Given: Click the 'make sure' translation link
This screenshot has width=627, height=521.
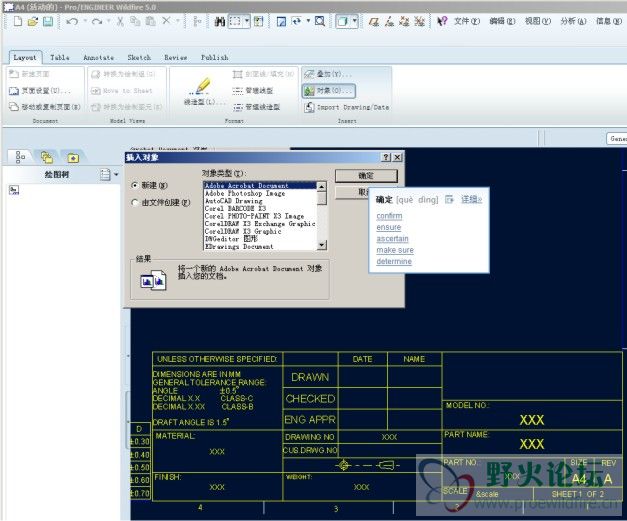Looking at the screenshot, I should tap(395, 250).
